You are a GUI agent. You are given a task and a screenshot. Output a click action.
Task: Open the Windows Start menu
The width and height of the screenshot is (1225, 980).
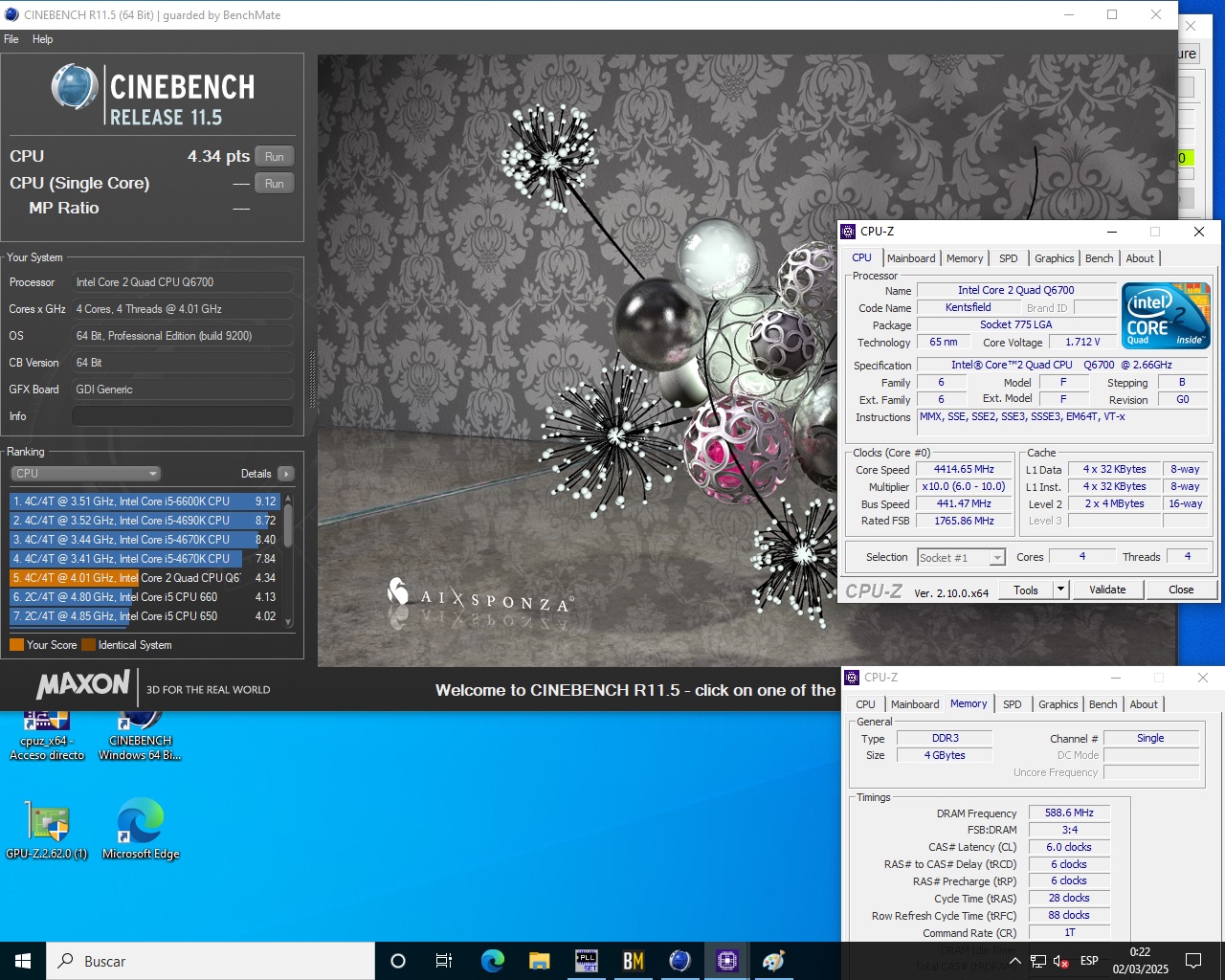[x=23, y=961]
